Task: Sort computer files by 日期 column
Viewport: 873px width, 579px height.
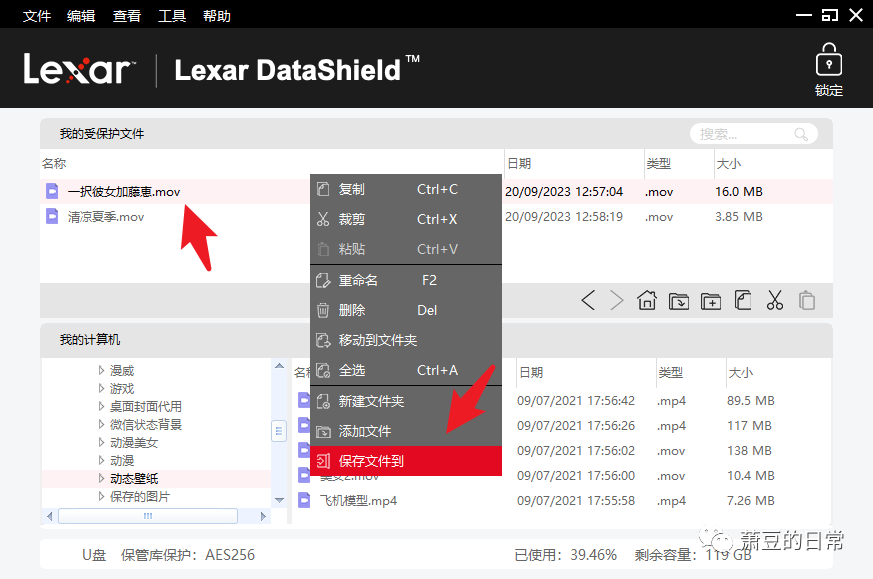Action: pos(531,372)
